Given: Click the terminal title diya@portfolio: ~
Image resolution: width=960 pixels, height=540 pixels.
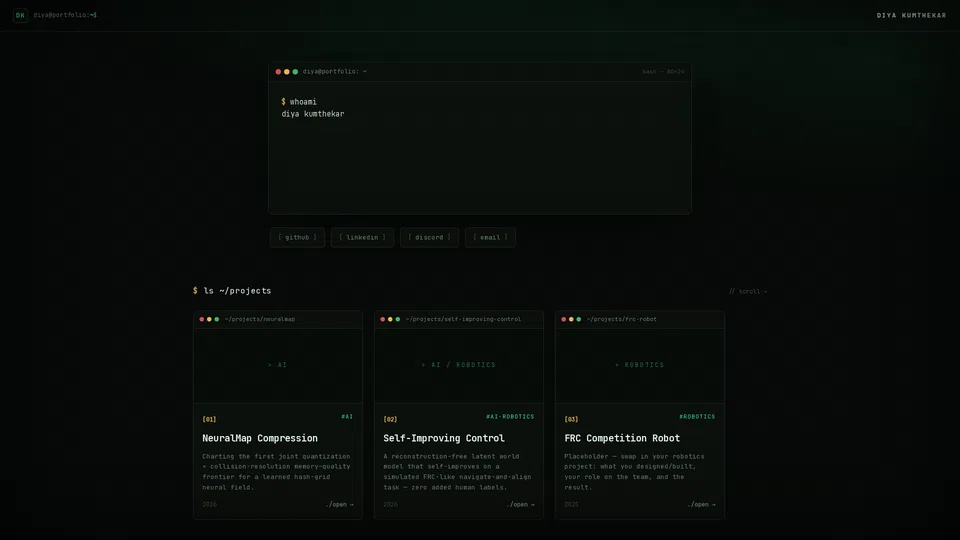Looking at the screenshot, I should [334, 72].
